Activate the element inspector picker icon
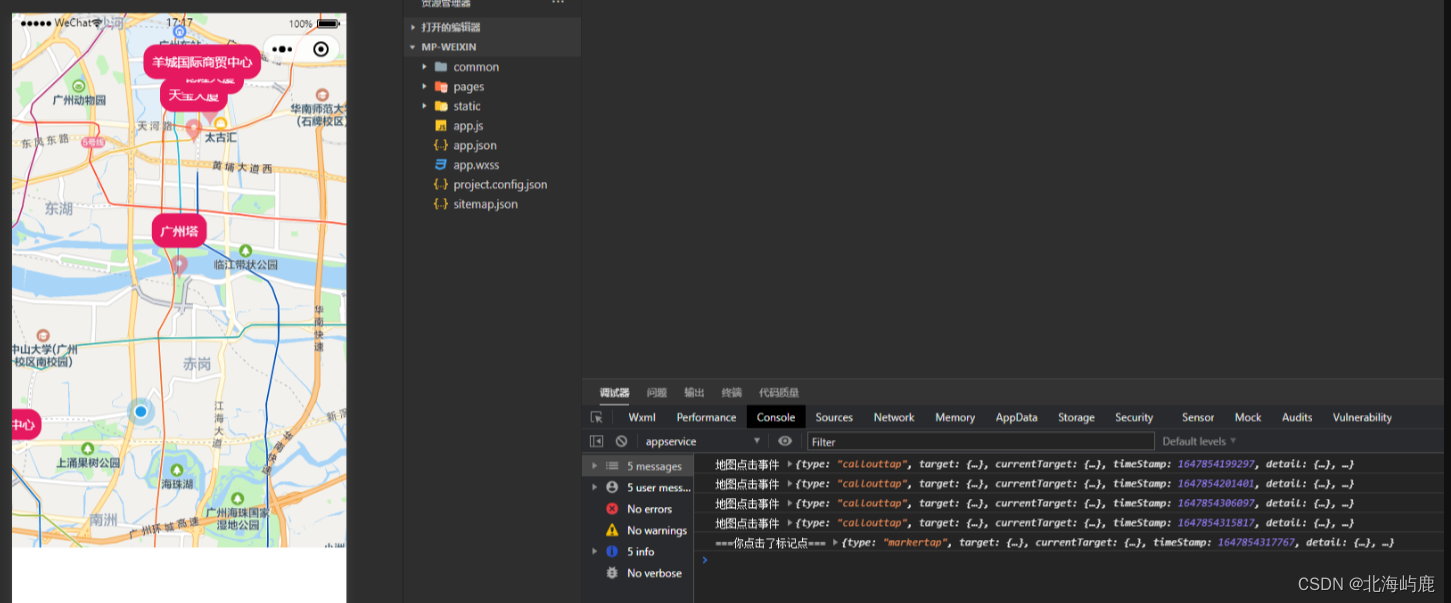 tap(597, 418)
